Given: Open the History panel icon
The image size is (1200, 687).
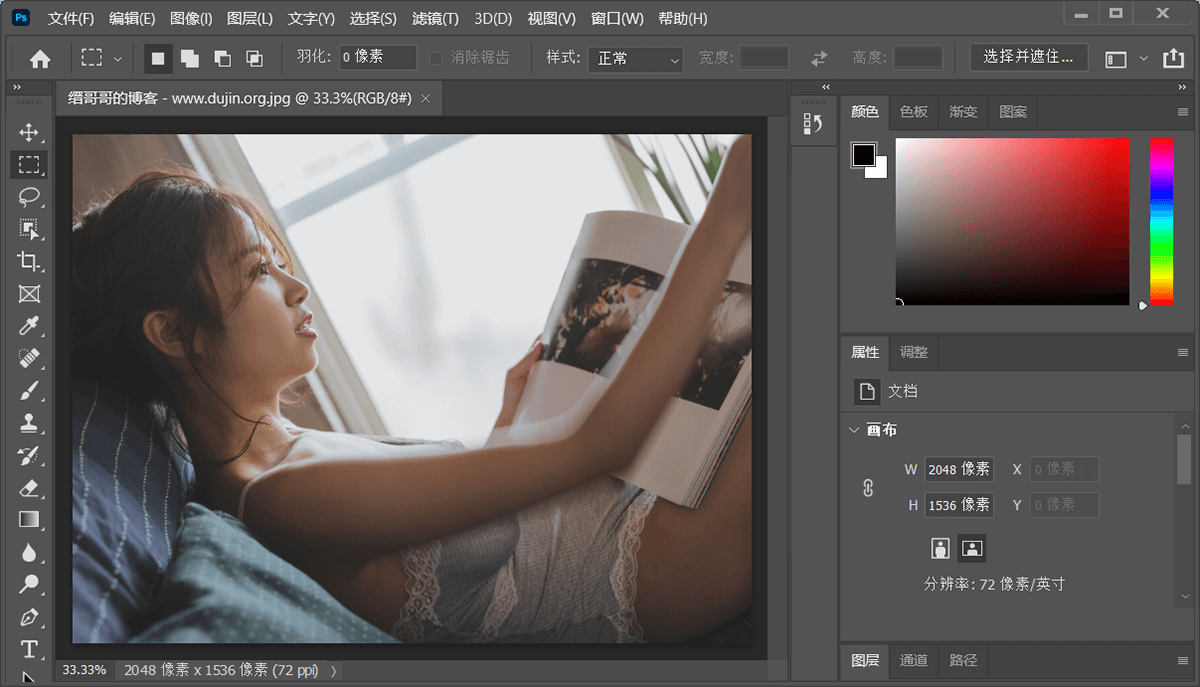Looking at the screenshot, I should (813, 124).
